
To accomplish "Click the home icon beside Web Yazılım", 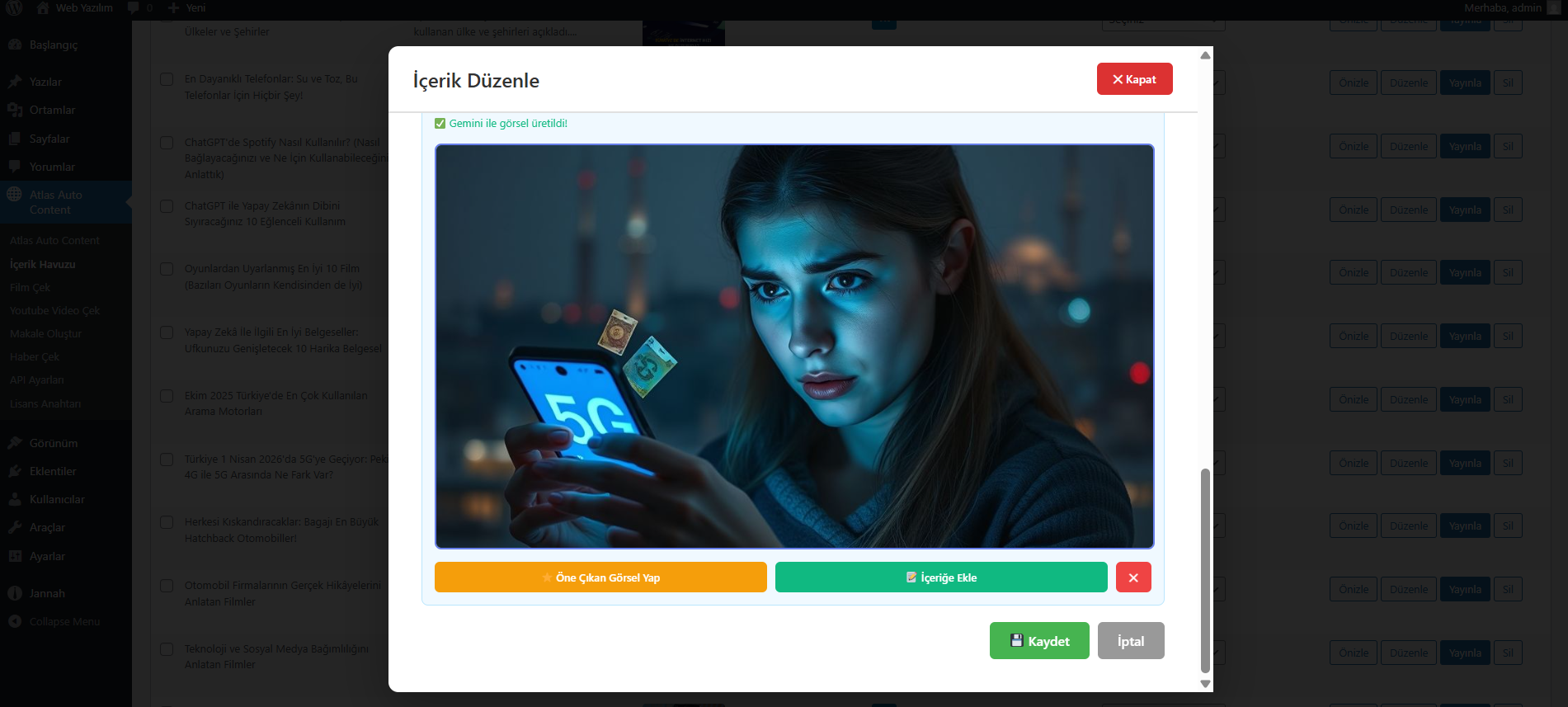I will coord(43,8).
